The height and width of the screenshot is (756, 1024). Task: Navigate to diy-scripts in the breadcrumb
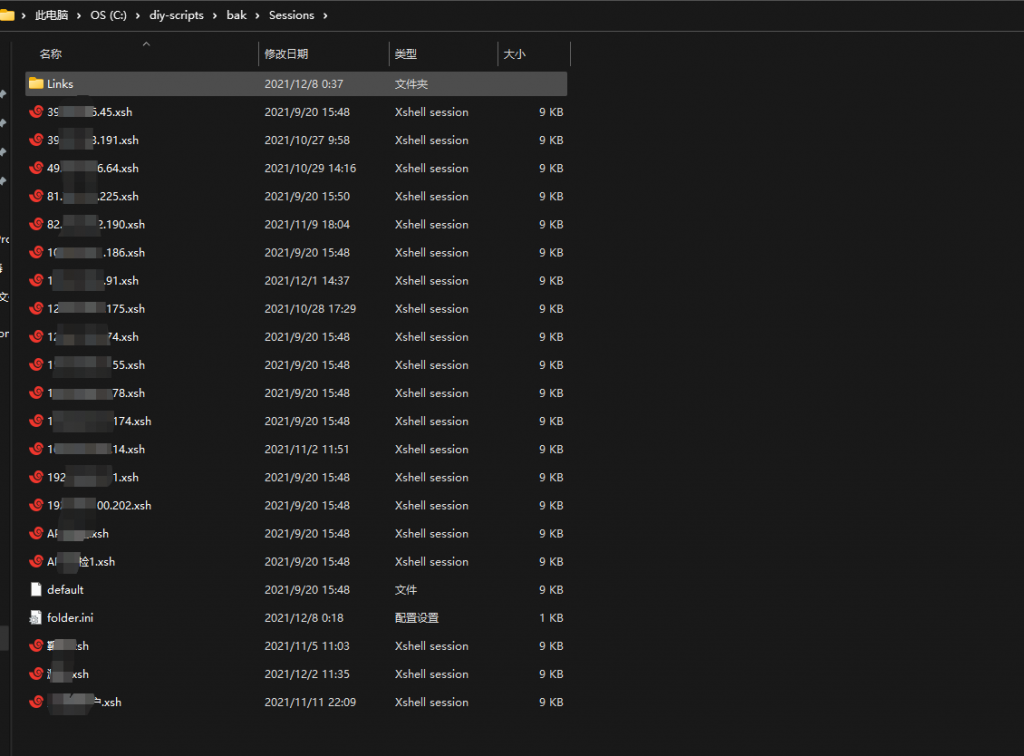[x=176, y=15]
